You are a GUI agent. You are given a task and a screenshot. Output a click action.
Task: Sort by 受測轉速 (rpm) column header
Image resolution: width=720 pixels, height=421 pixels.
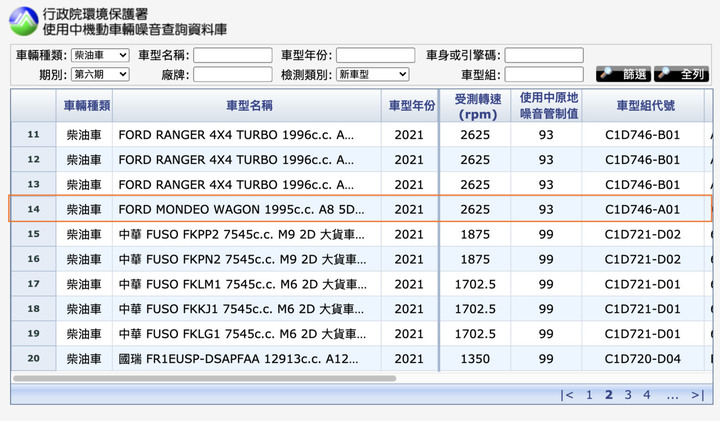tap(478, 106)
